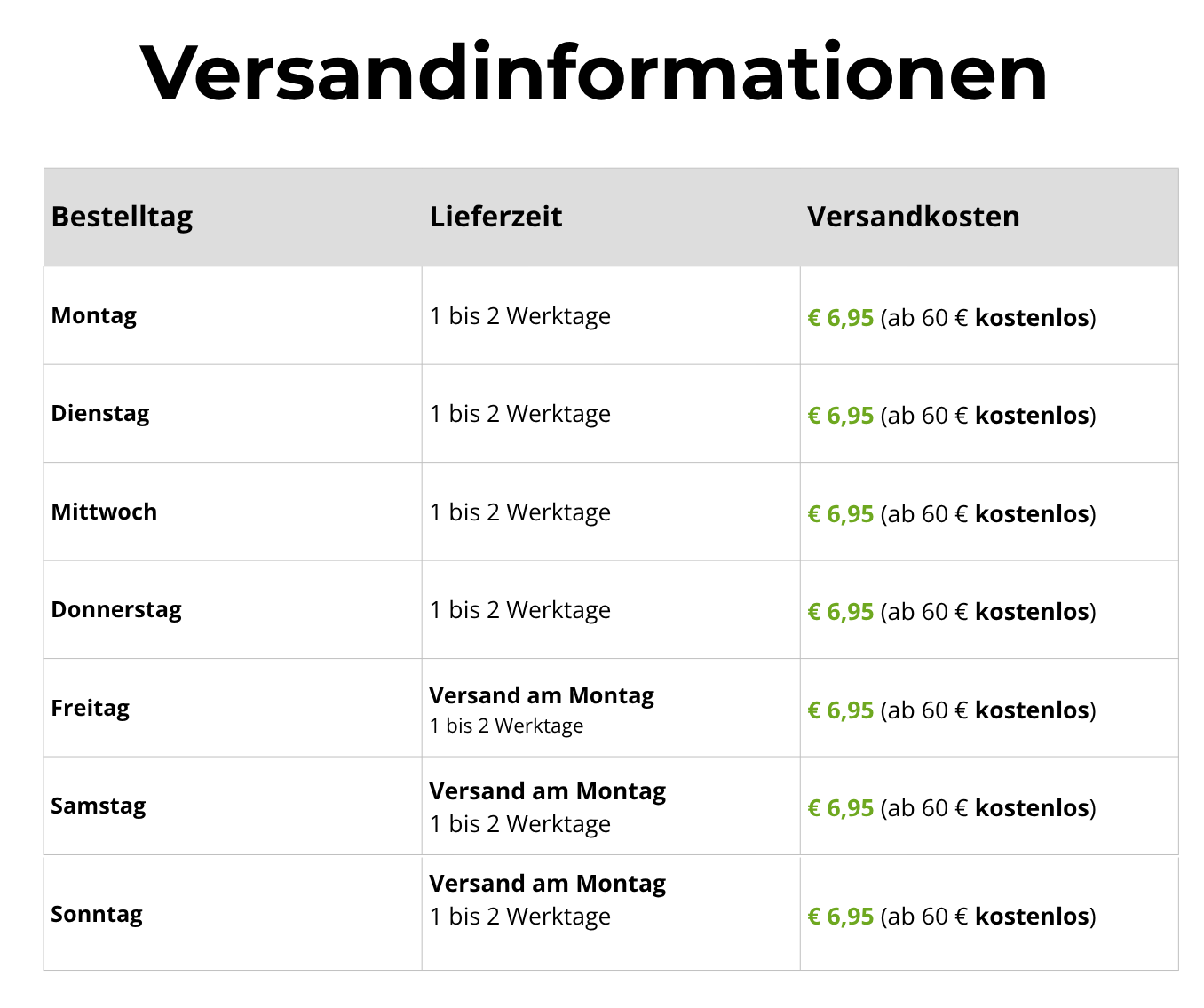Click the green € 6,95 price for Montag
The height and width of the screenshot is (1008, 1204).
[x=840, y=319]
